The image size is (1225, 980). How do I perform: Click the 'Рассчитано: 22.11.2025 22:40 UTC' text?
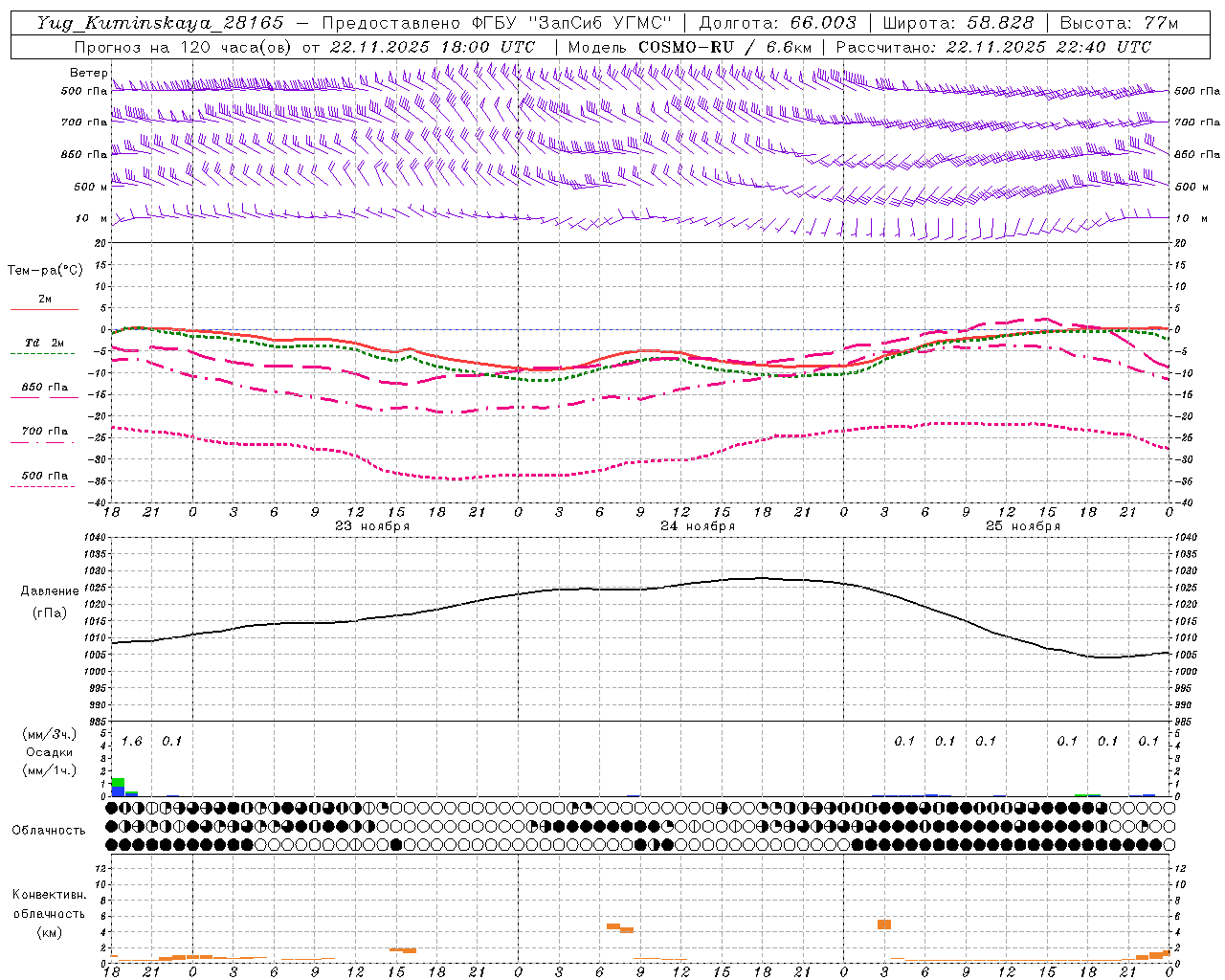pyautogui.click(x=993, y=47)
